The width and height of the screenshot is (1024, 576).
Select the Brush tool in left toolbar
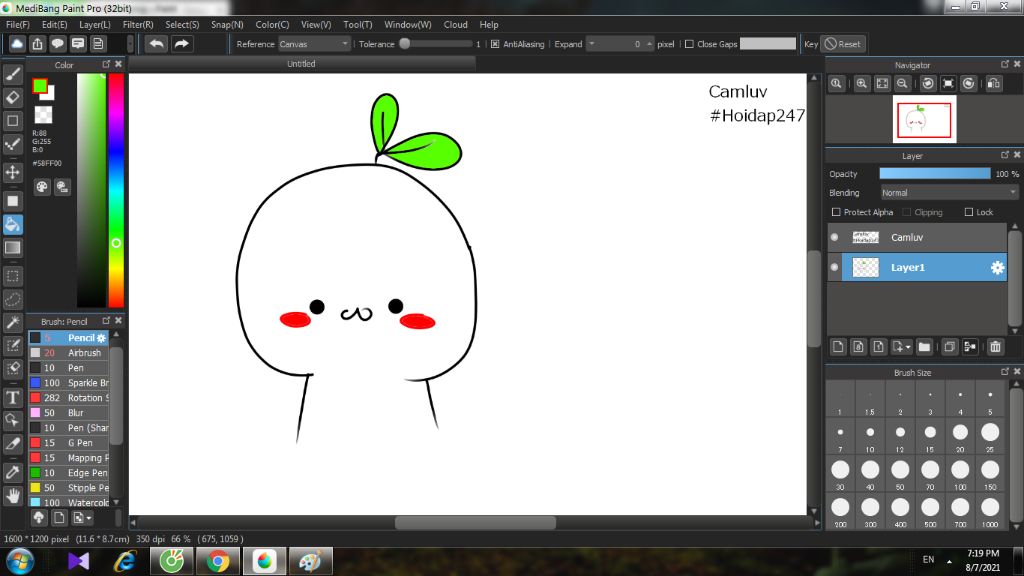12,74
